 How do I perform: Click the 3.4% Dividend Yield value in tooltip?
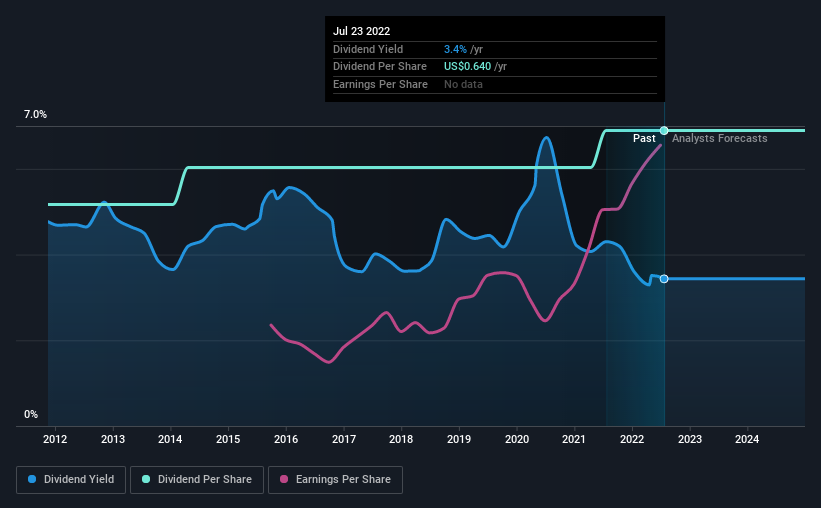[x=455, y=49]
